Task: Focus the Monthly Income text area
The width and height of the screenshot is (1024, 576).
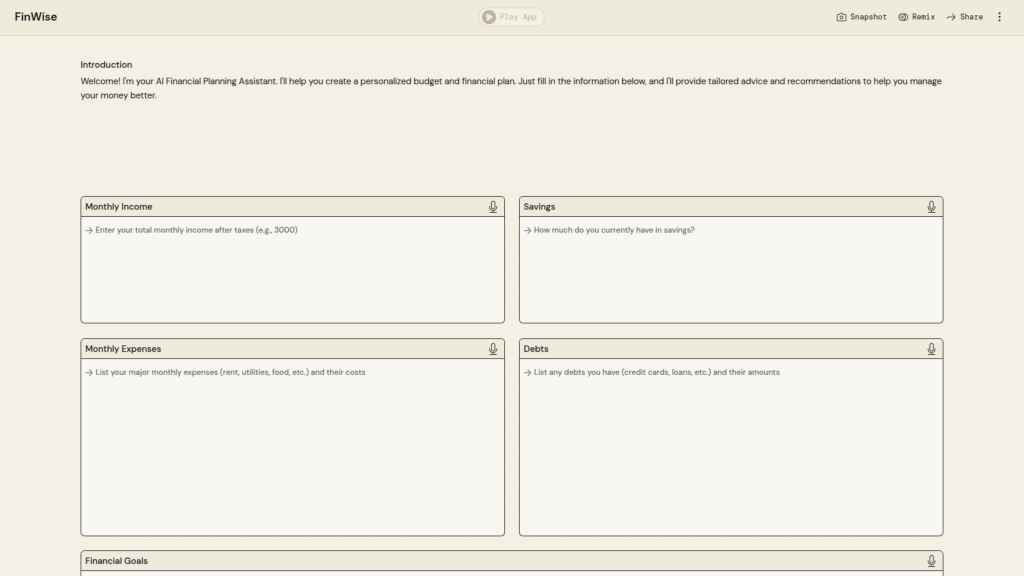Action: 292,270
